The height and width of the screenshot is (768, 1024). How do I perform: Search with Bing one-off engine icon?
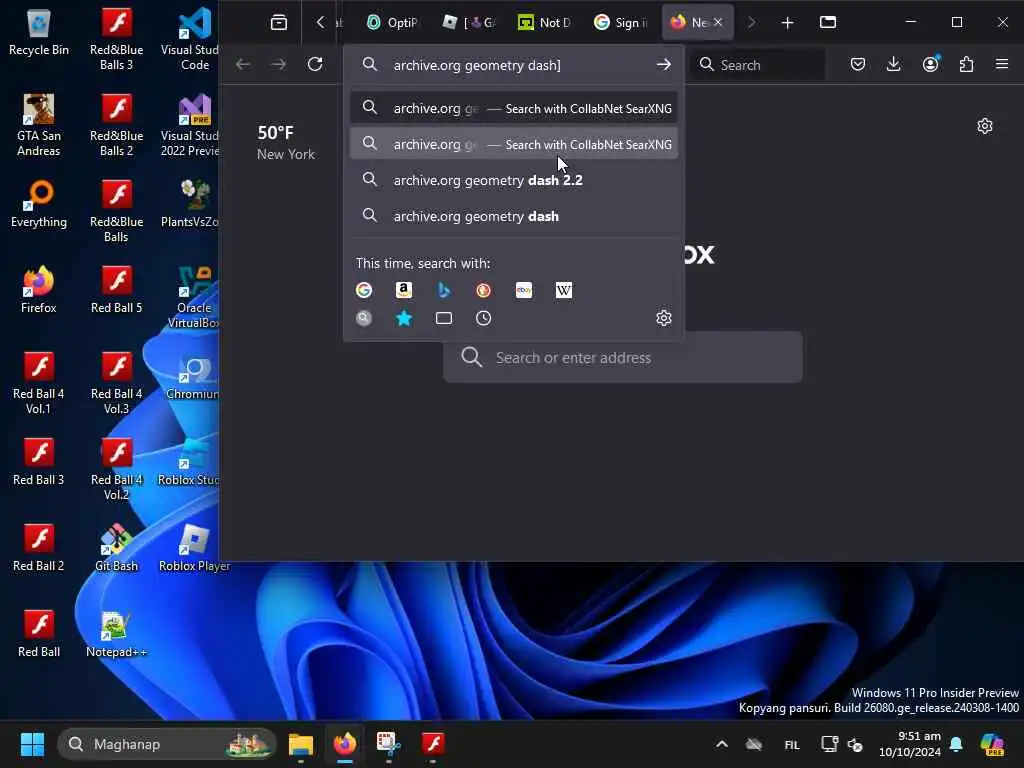[443, 290]
